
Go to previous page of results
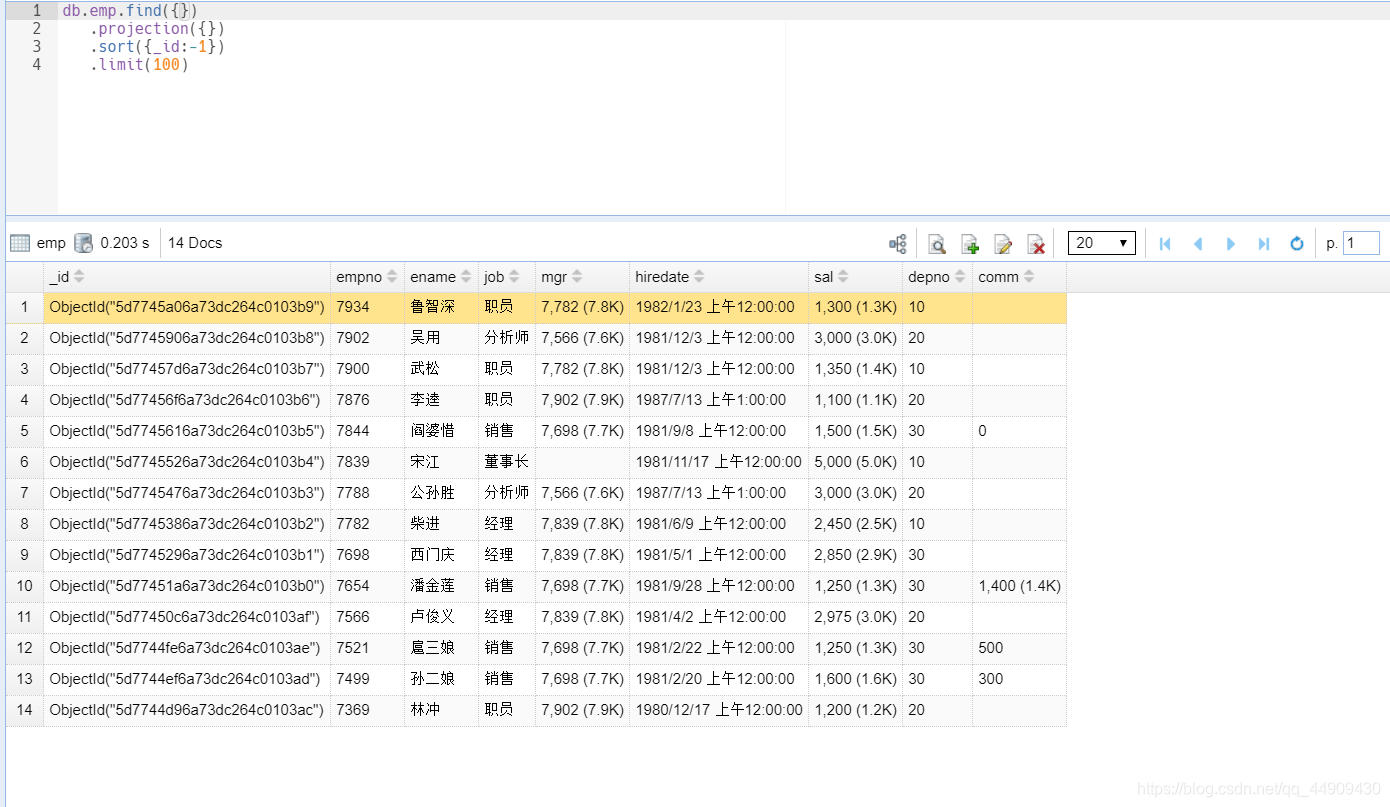pyautogui.click(x=1198, y=243)
